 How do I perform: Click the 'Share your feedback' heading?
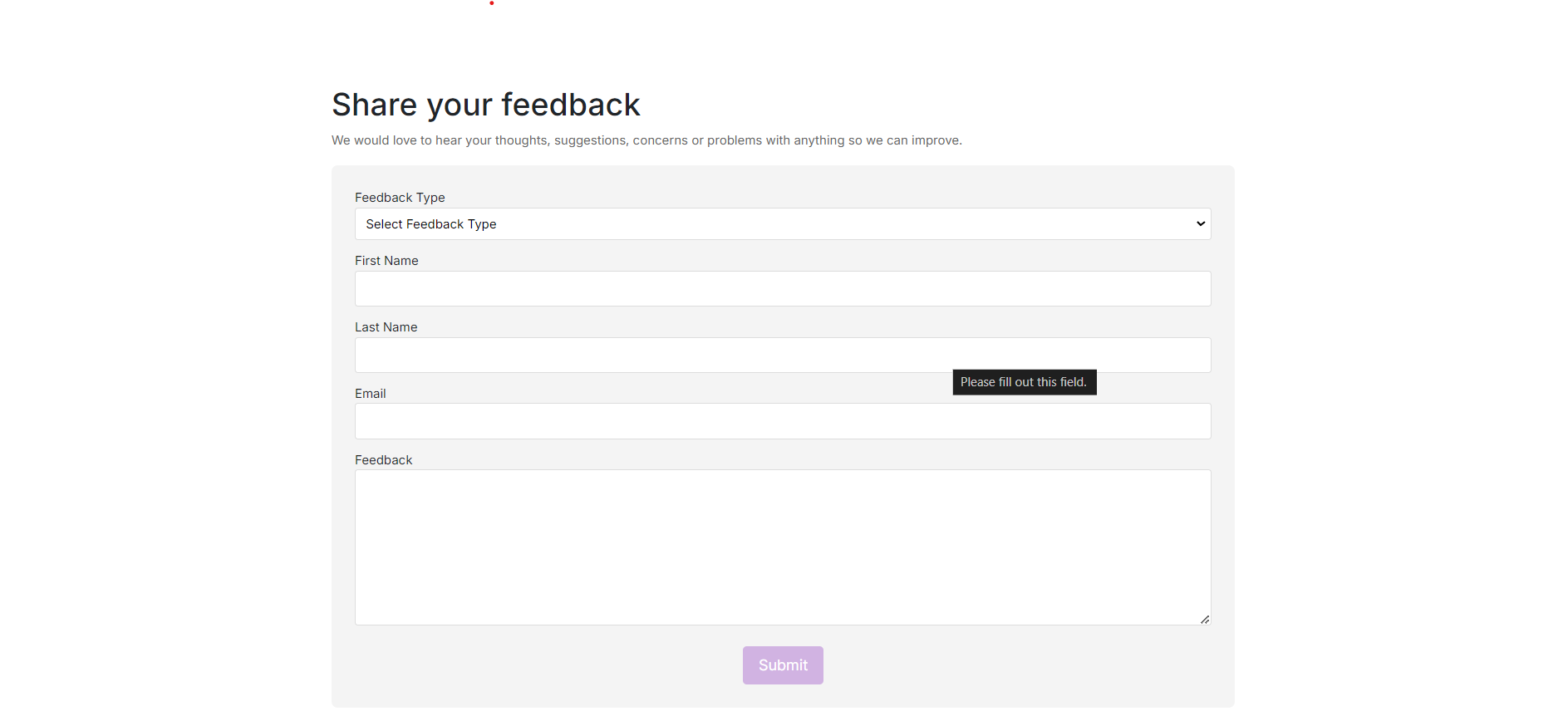[485, 105]
